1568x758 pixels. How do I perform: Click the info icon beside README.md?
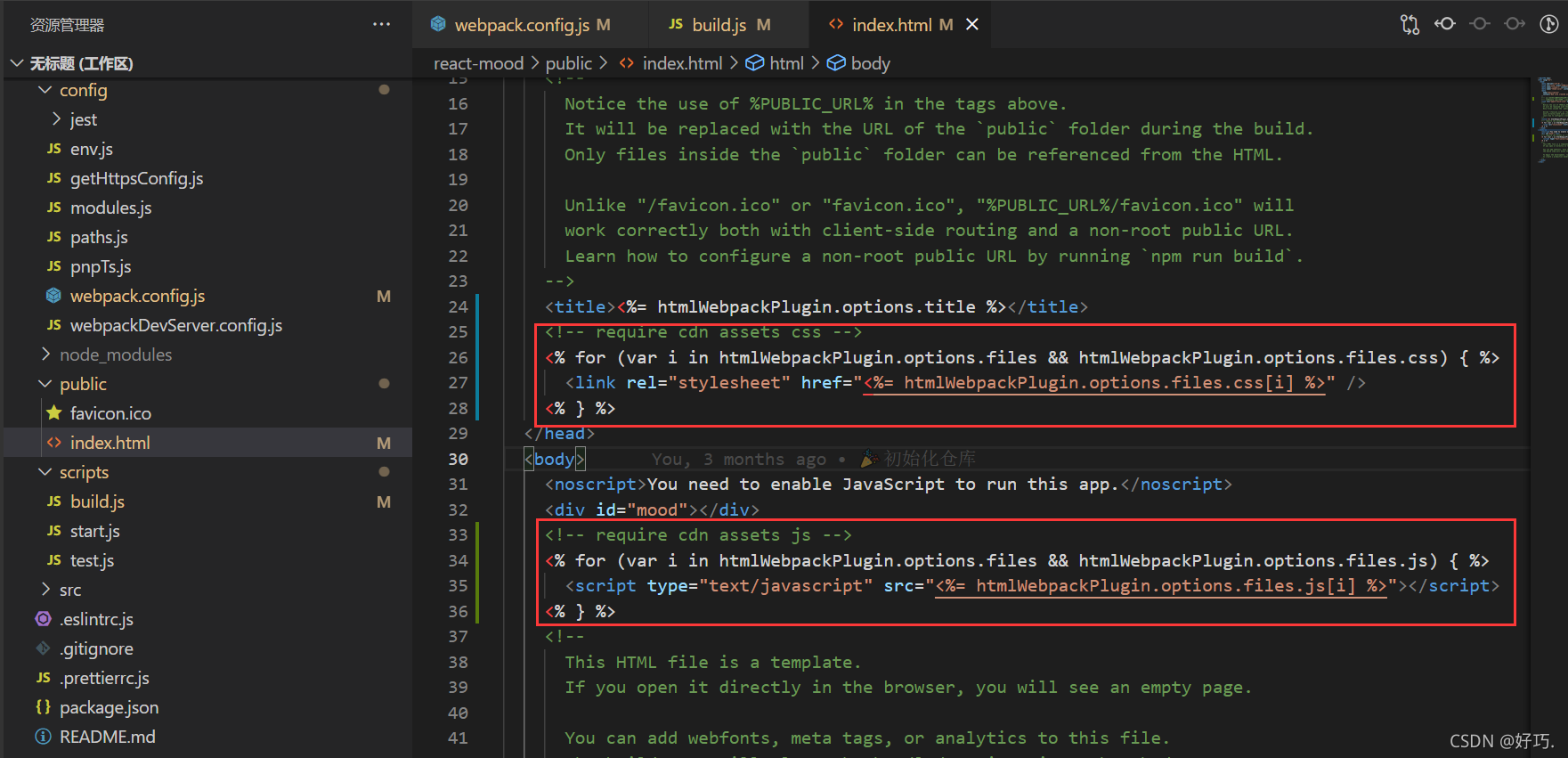coord(43,737)
